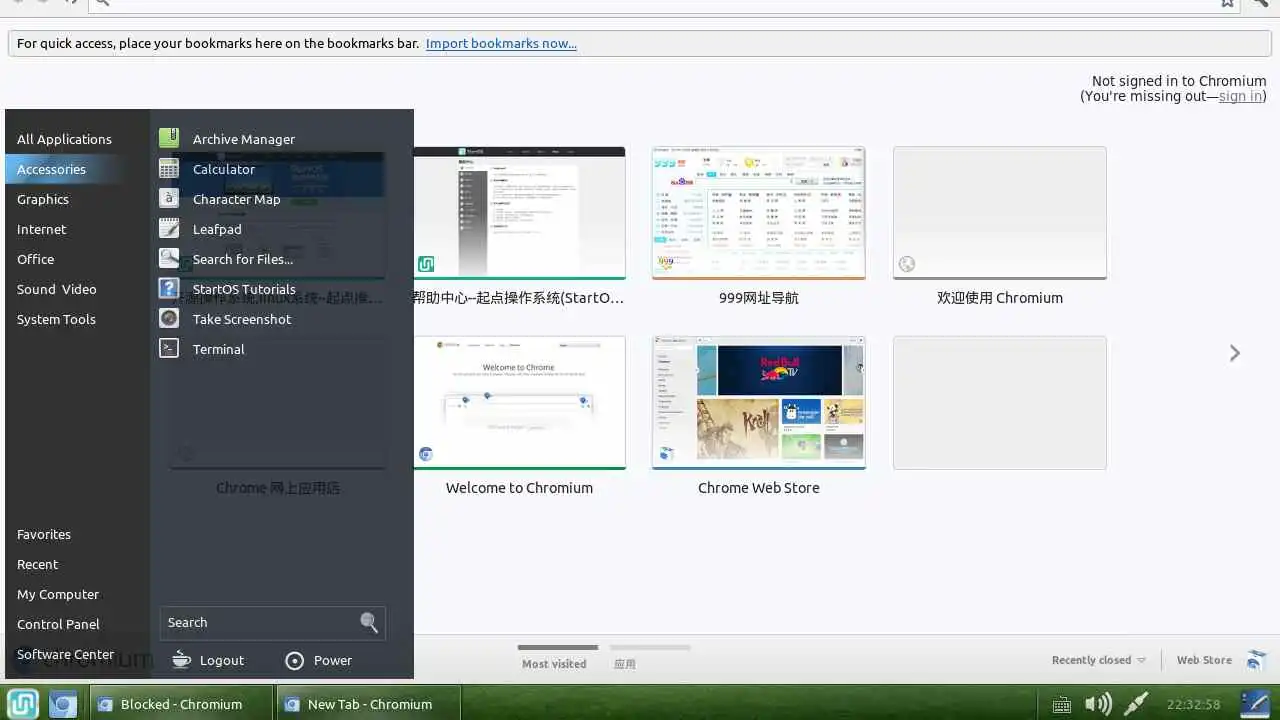Click the Power button
This screenshot has width=1280, height=720.
tap(319, 660)
